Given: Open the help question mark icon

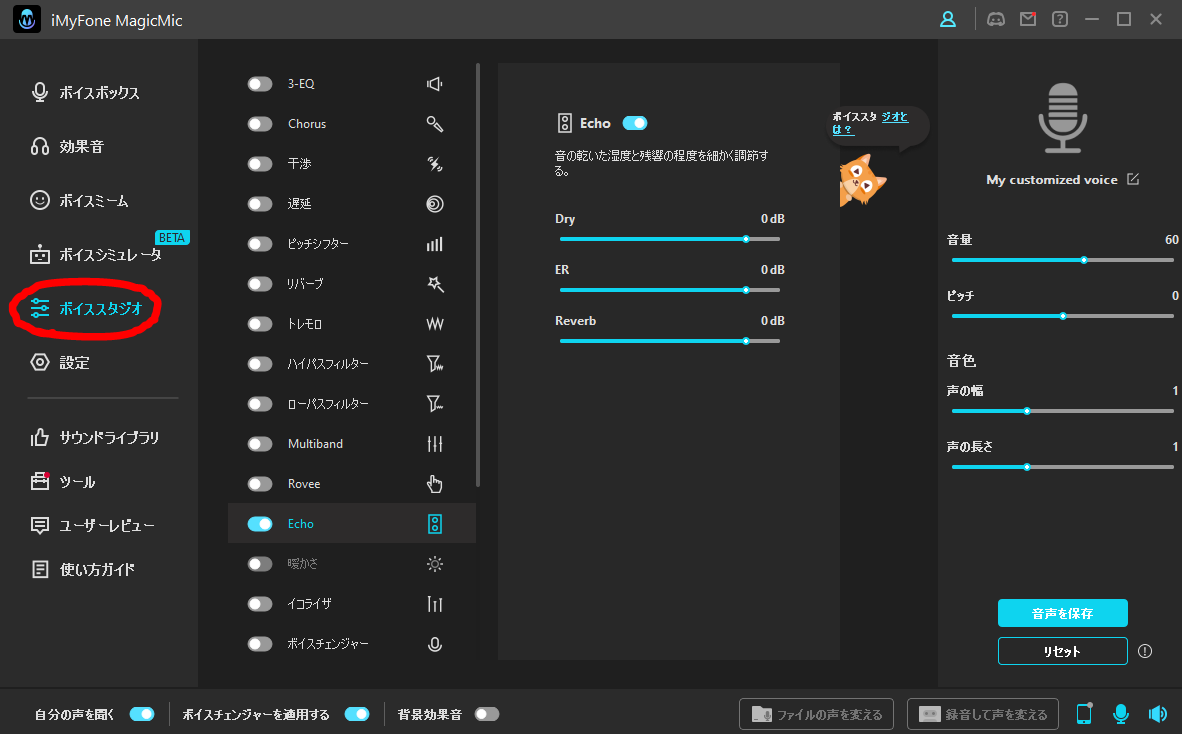Looking at the screenshot, I should pyautogui.click(x=1060, y=19).
